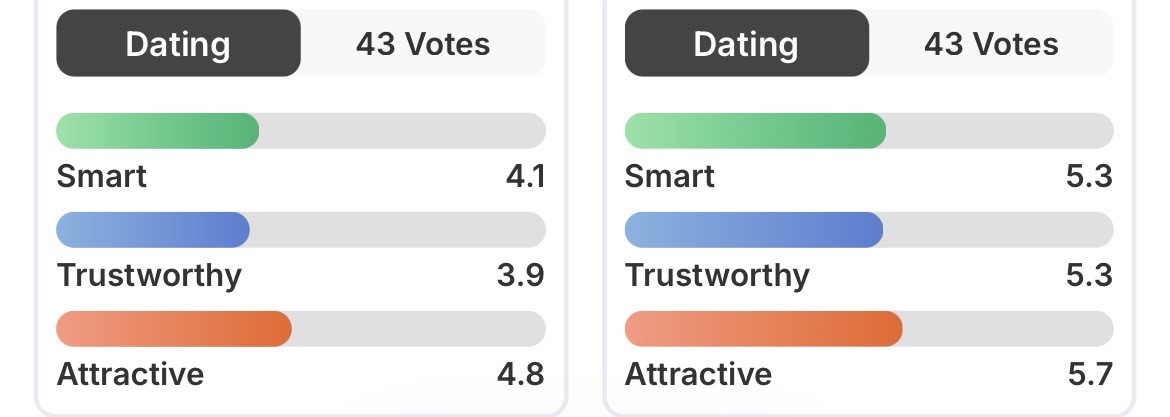
Task: Select the Dating tab in the left card
Action: [178, 44]
